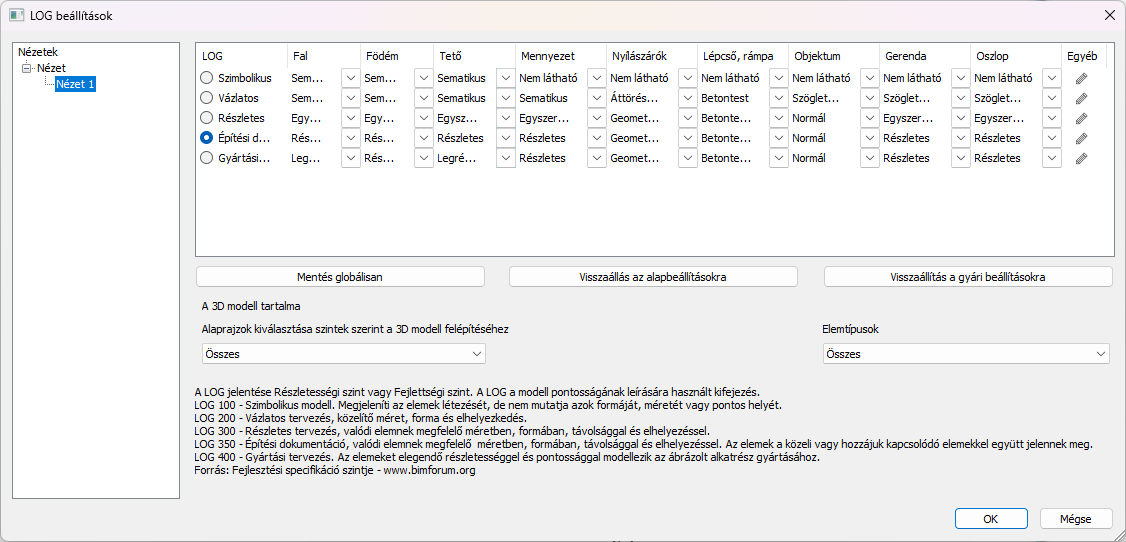Open Födém dropdown in Vázlatos row
This screenshot has width=1126, height=542.
pyautogui.click(x=424, y=98)
